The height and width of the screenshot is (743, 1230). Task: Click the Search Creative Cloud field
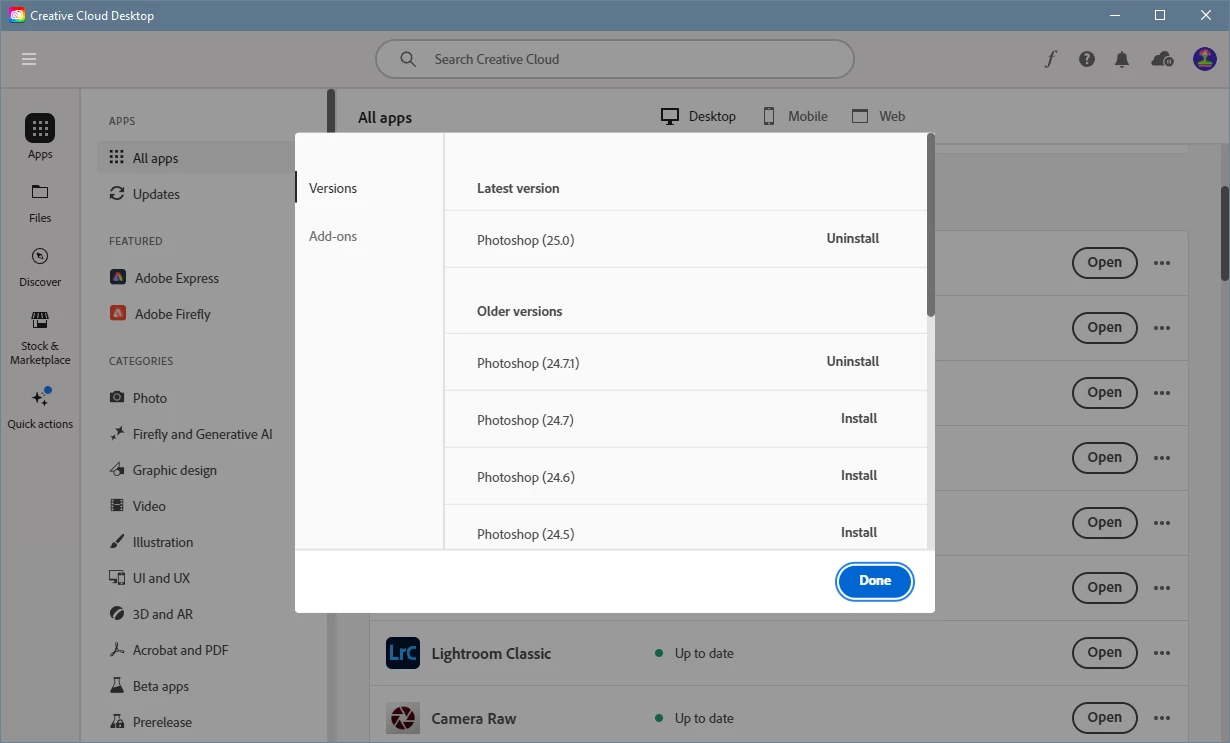coord(615,59)
